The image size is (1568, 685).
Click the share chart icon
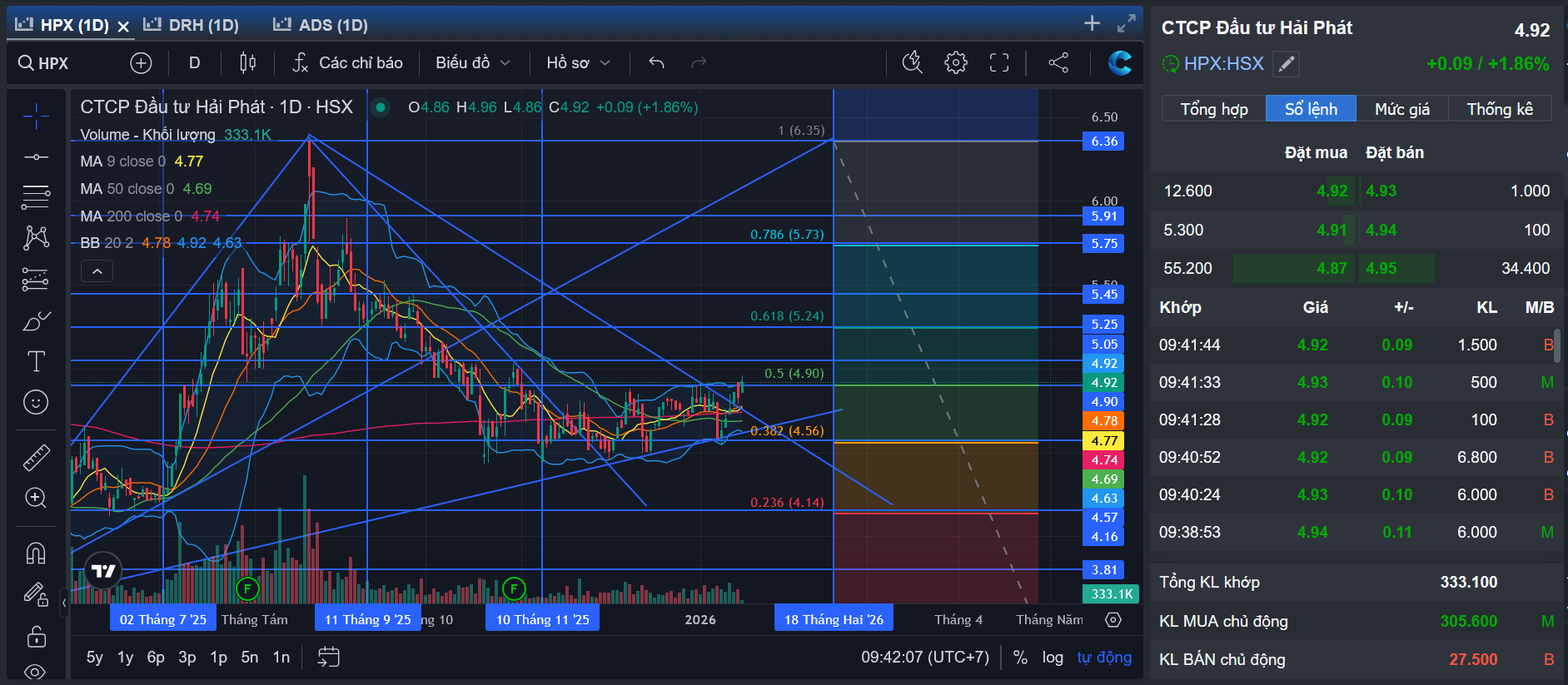tap(1058, 62)
